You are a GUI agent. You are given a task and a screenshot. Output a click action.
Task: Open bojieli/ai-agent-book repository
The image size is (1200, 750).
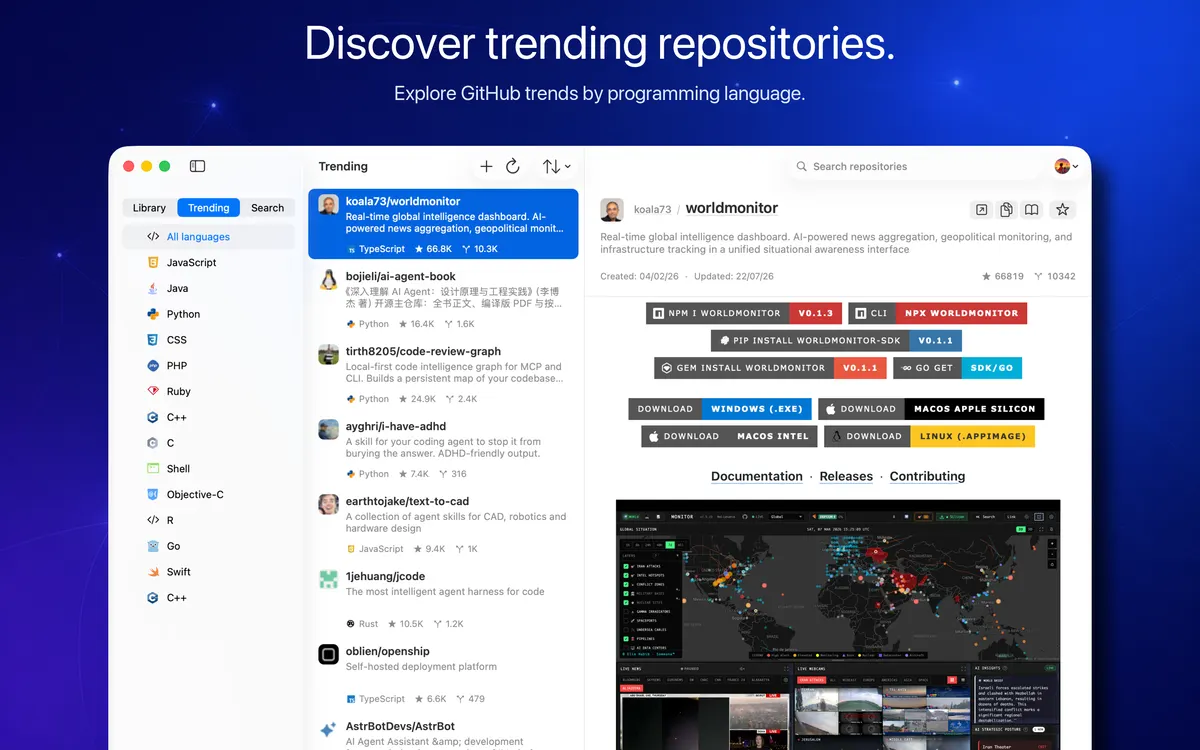pos(443,299)
